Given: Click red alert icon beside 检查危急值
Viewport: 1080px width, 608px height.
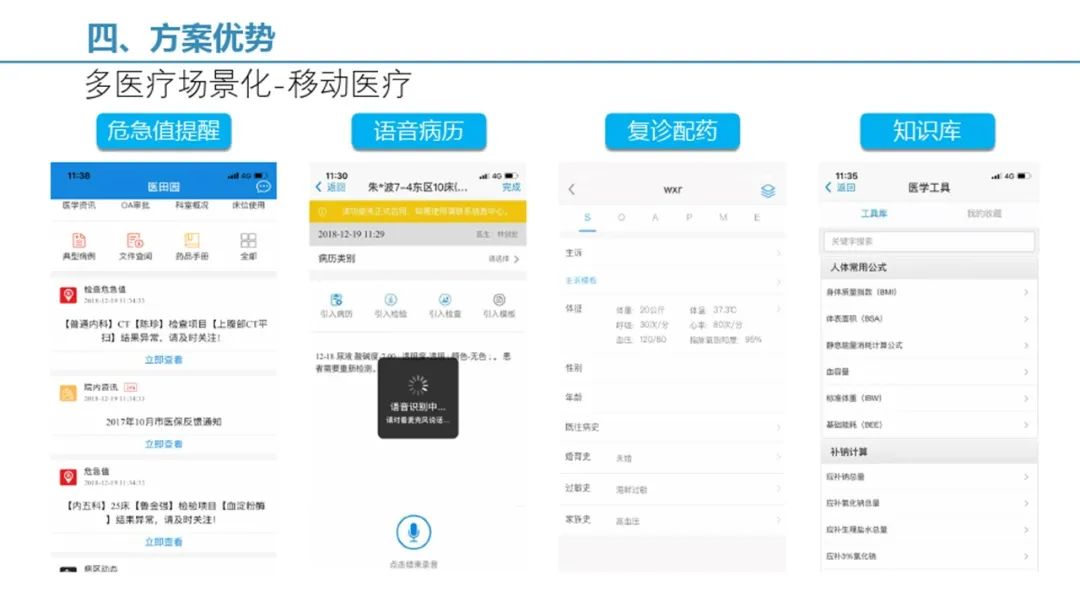Looking at the screenshot, I should pos(68,295).
